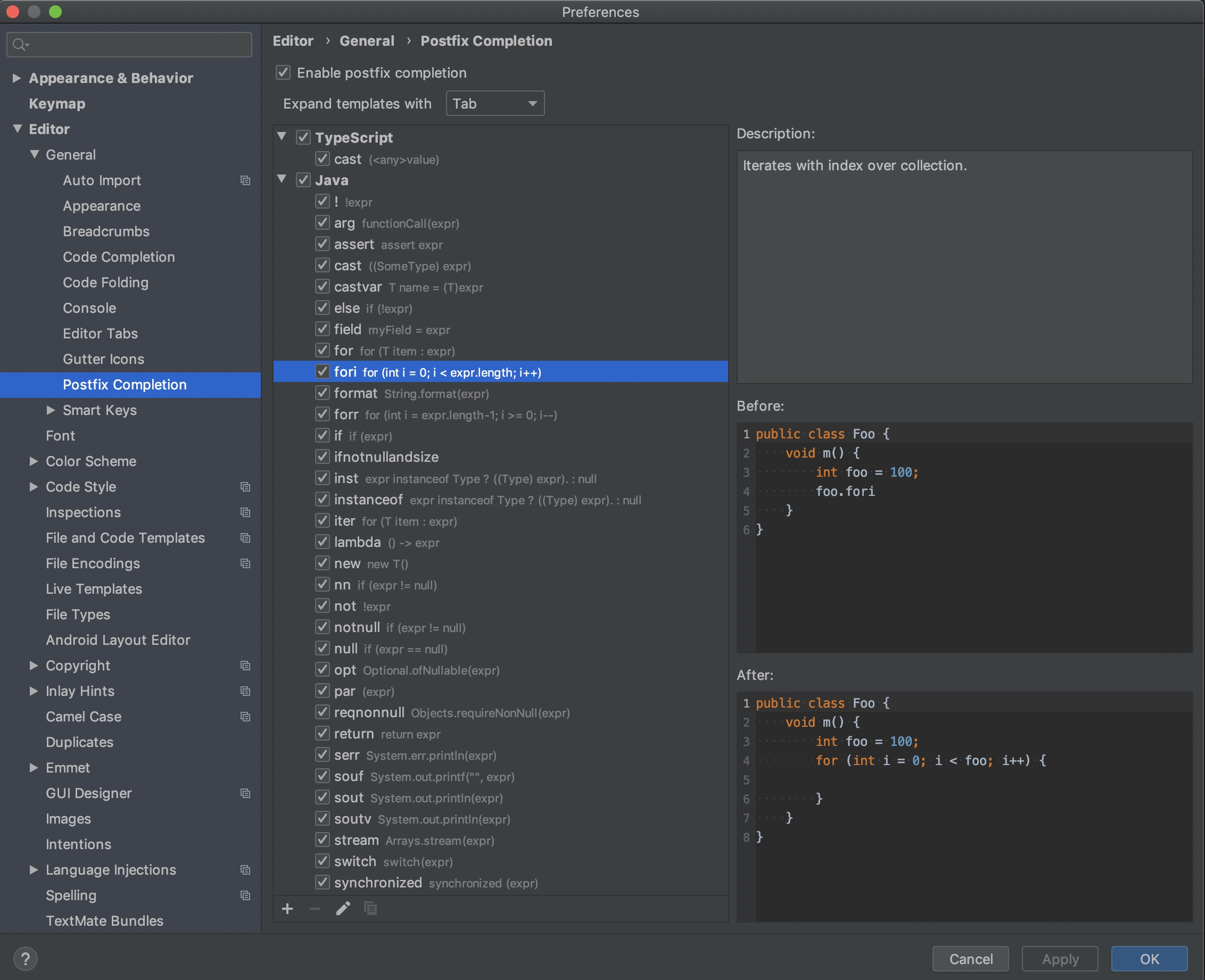This screenshot has height=980, width=1205.
Task: Click project-level icon beside Code Style
Action: [x=245, y=487]
